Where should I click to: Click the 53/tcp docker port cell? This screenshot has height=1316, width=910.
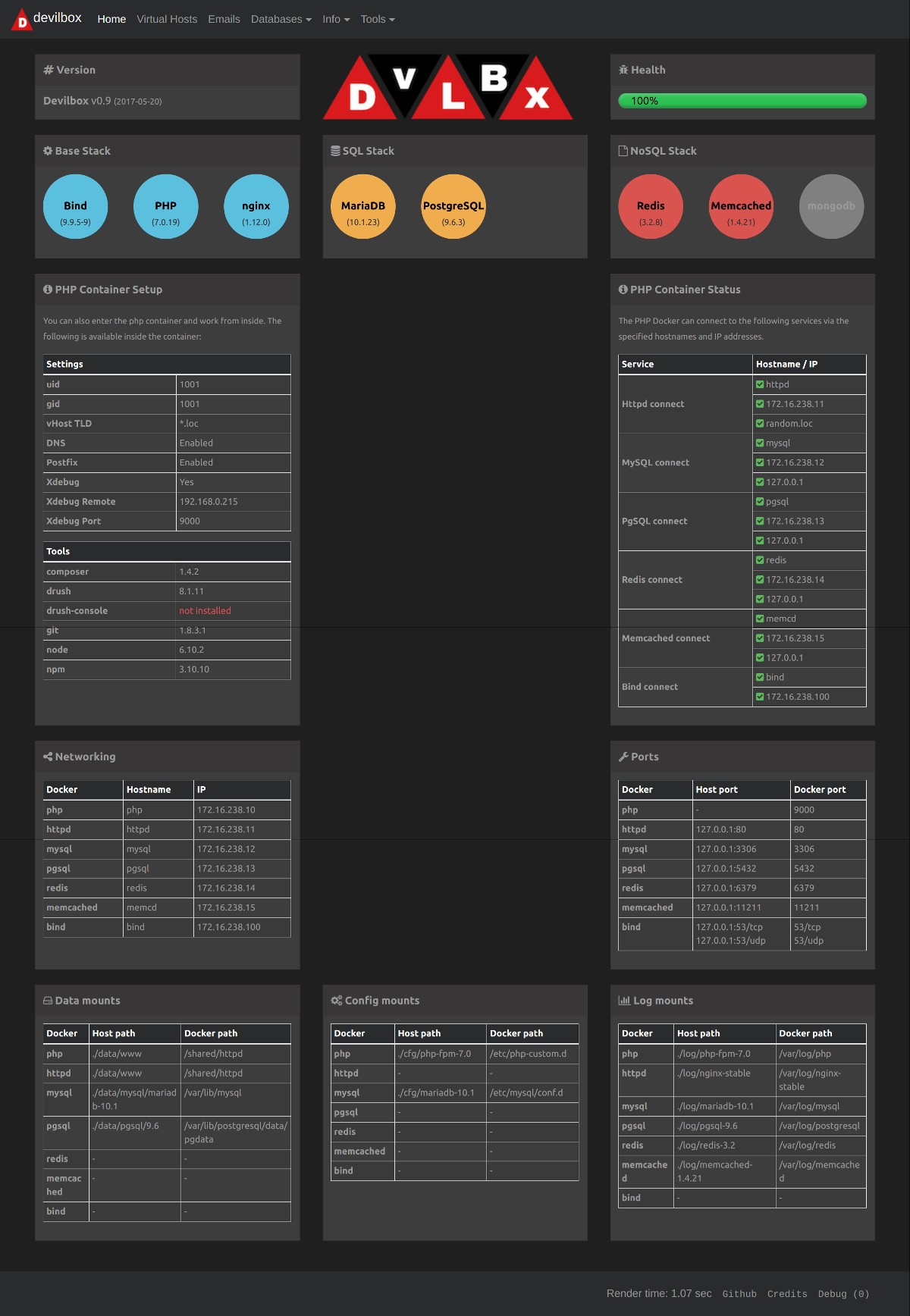pyautogui.click(x=807, y=927)
